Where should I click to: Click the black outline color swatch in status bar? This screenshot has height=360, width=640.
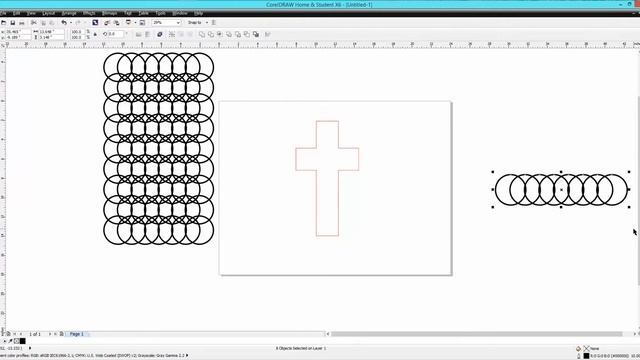[586, 356]
